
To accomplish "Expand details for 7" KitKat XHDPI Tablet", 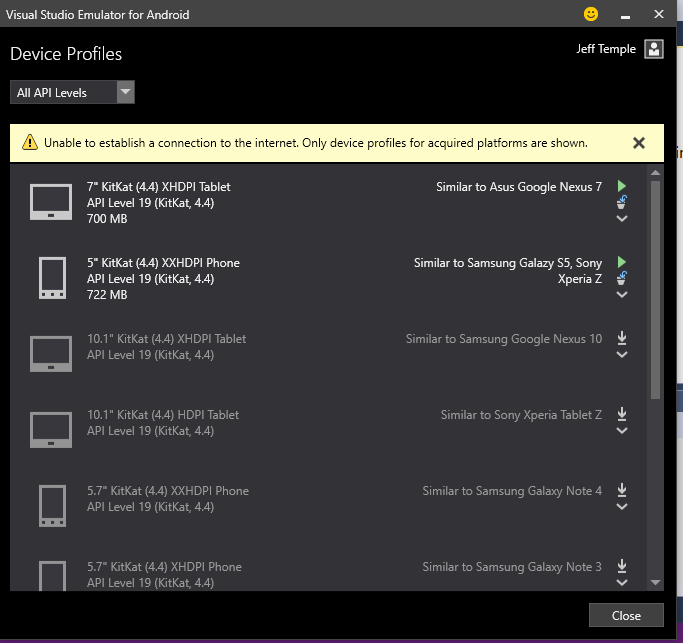I will [x=622, y=219].
